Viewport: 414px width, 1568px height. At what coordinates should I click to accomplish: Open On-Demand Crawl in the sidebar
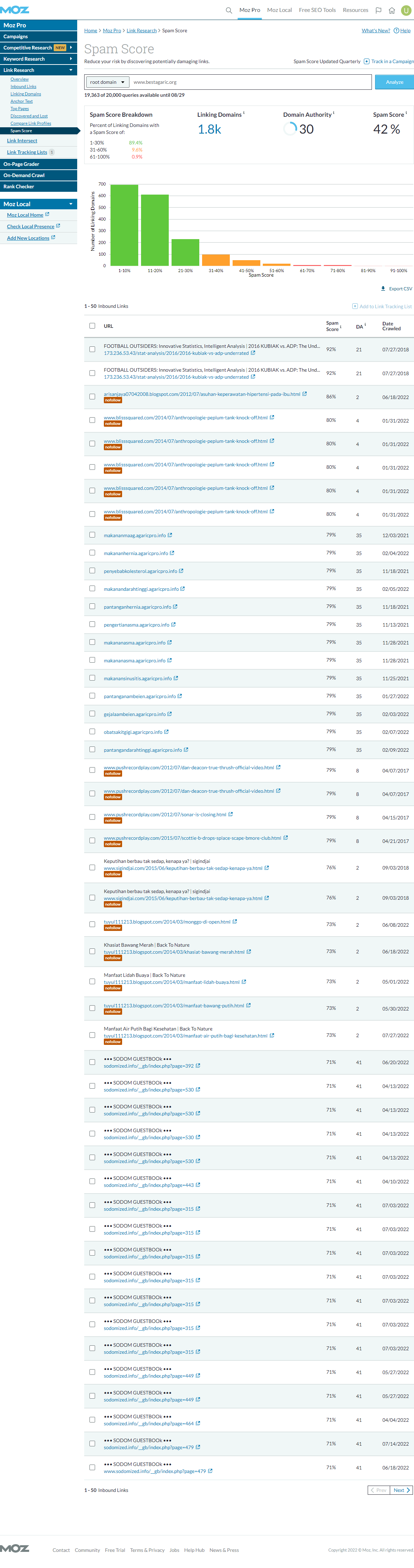(38, 175)
